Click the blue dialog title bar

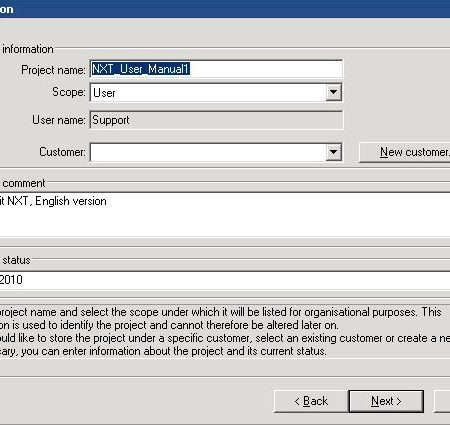[225, 9]
